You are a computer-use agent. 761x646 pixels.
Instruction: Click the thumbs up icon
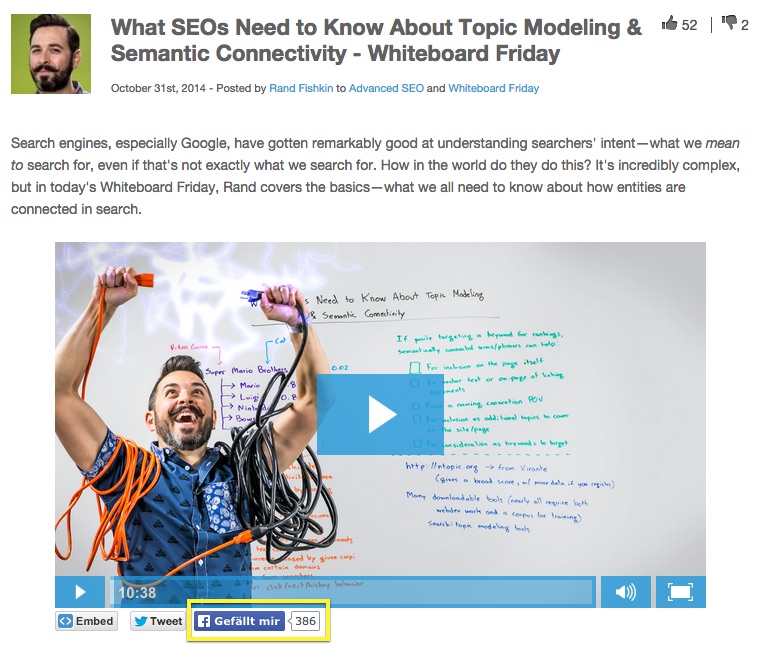670,23
